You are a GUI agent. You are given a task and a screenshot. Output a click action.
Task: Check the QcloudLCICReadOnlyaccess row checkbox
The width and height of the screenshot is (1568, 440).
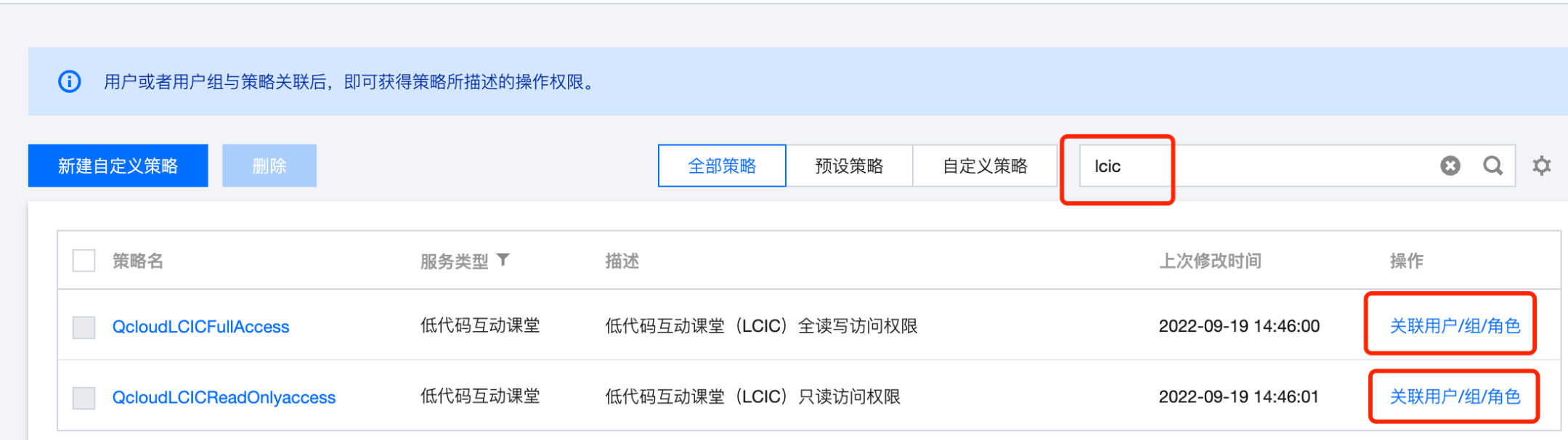click(x=84, y=398)
